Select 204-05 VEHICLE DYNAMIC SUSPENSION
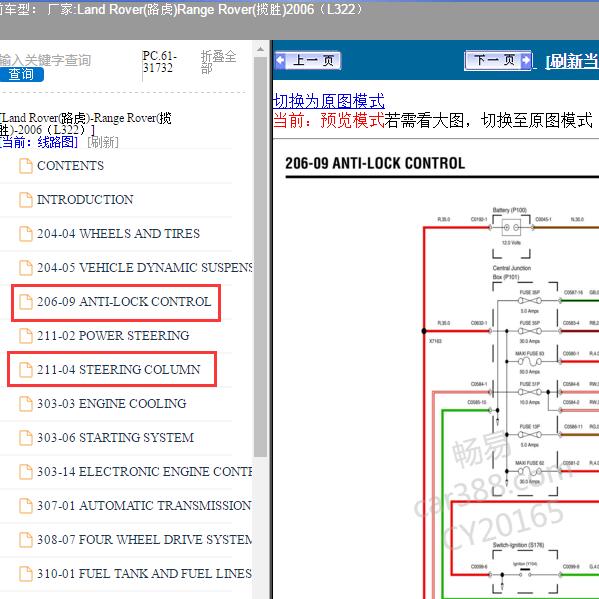Viewport: 599px width, 599px height. 144,268
